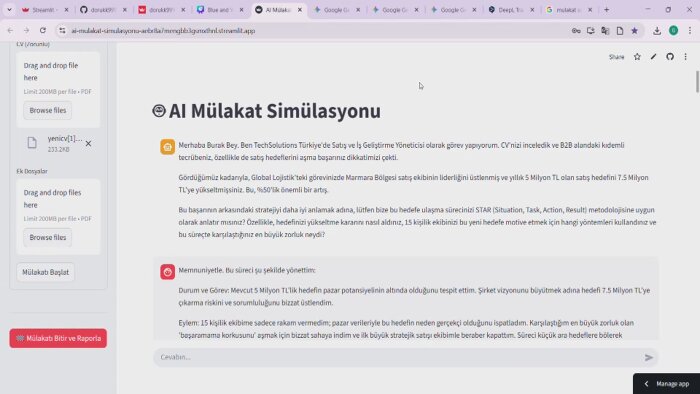Remove uploaded file yenicv[1] with X

pyautogui.click(x=88, y=143)
